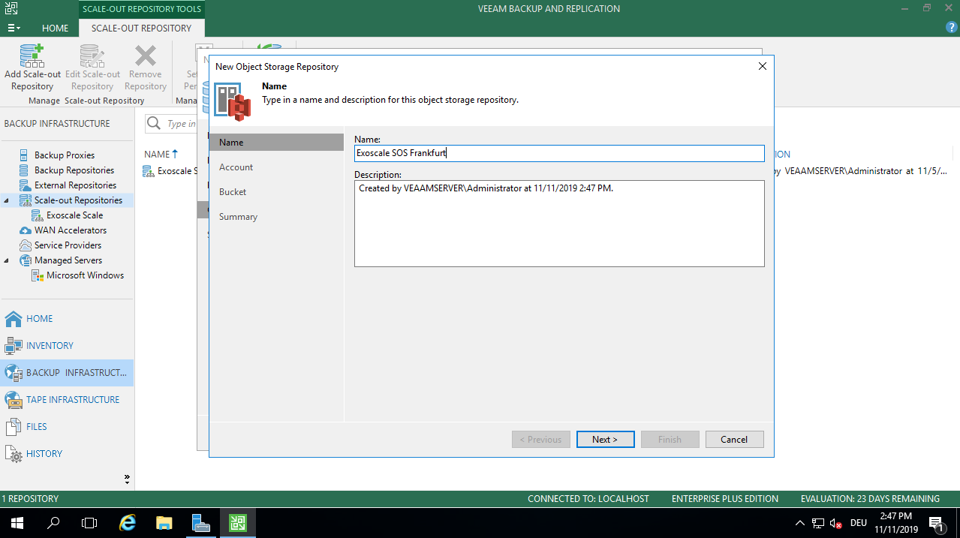Open the Inventory view icon
960x538 pixels.
point(13,346)
